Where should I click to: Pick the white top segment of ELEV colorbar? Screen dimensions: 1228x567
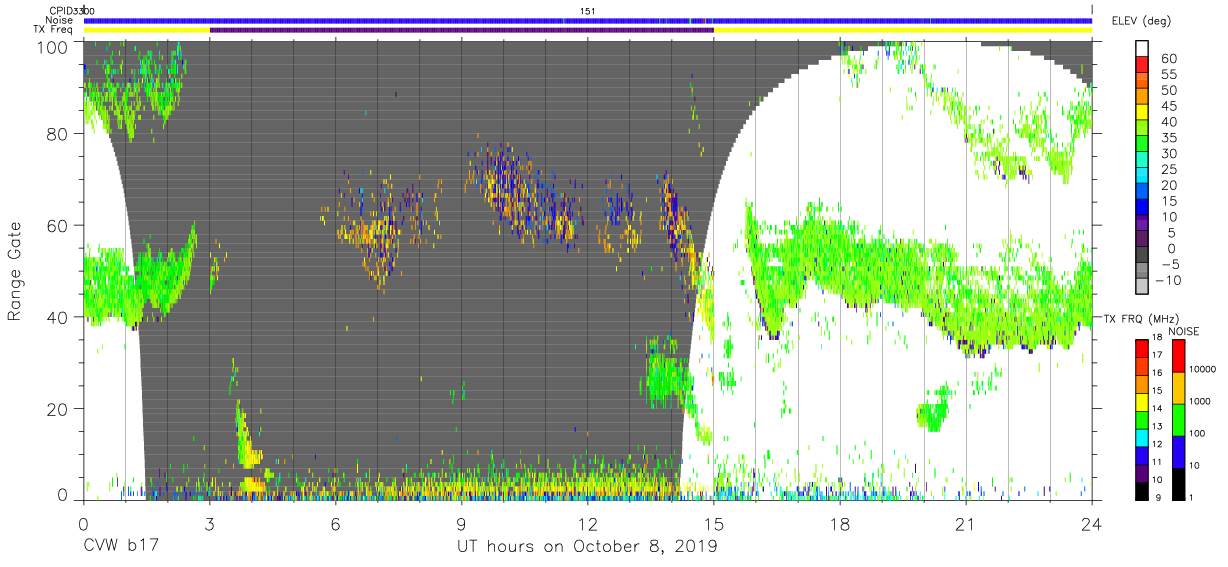(x=1144, y=49)
